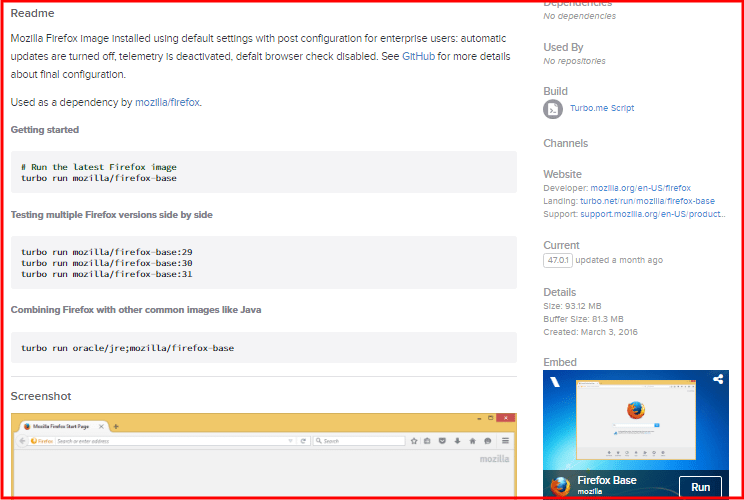Viewport: 744px width, 500px height.
Task: Click the 'turbo run mozilla/firefox-base:30' line
Action: [107, 263]
